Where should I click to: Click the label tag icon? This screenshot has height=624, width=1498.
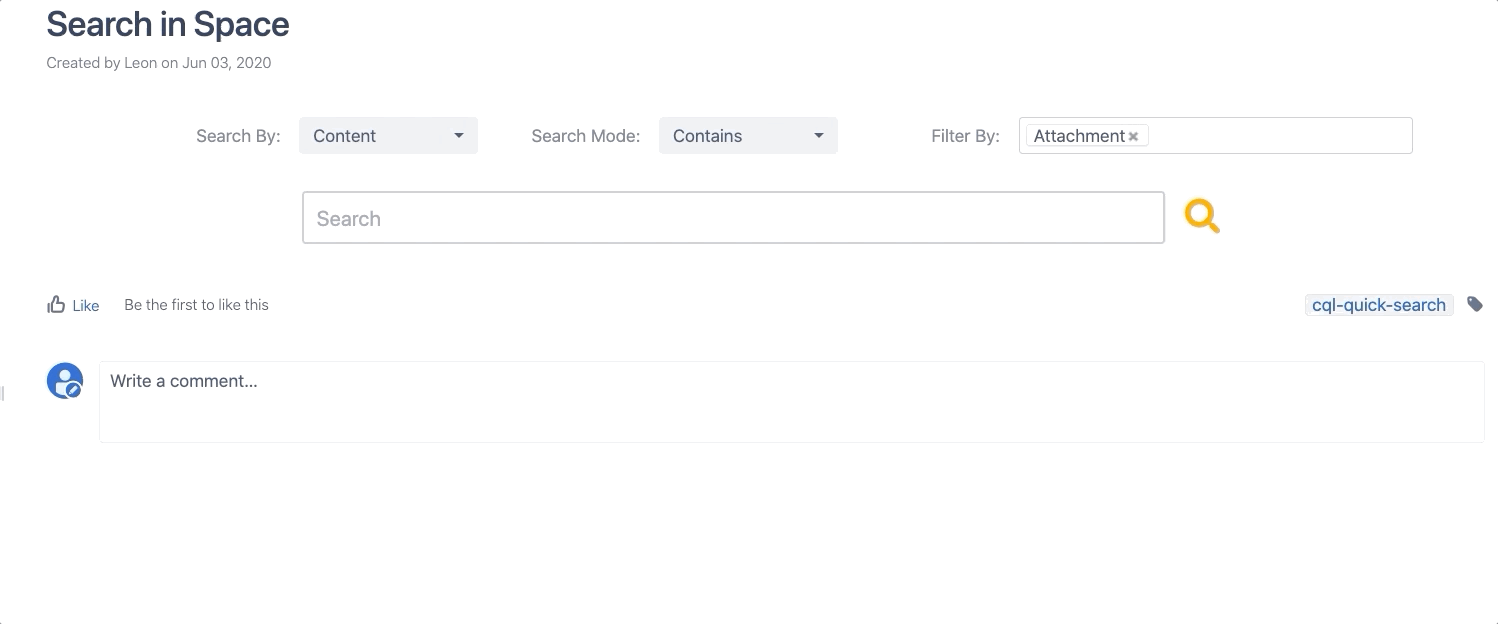point(1474,304)
